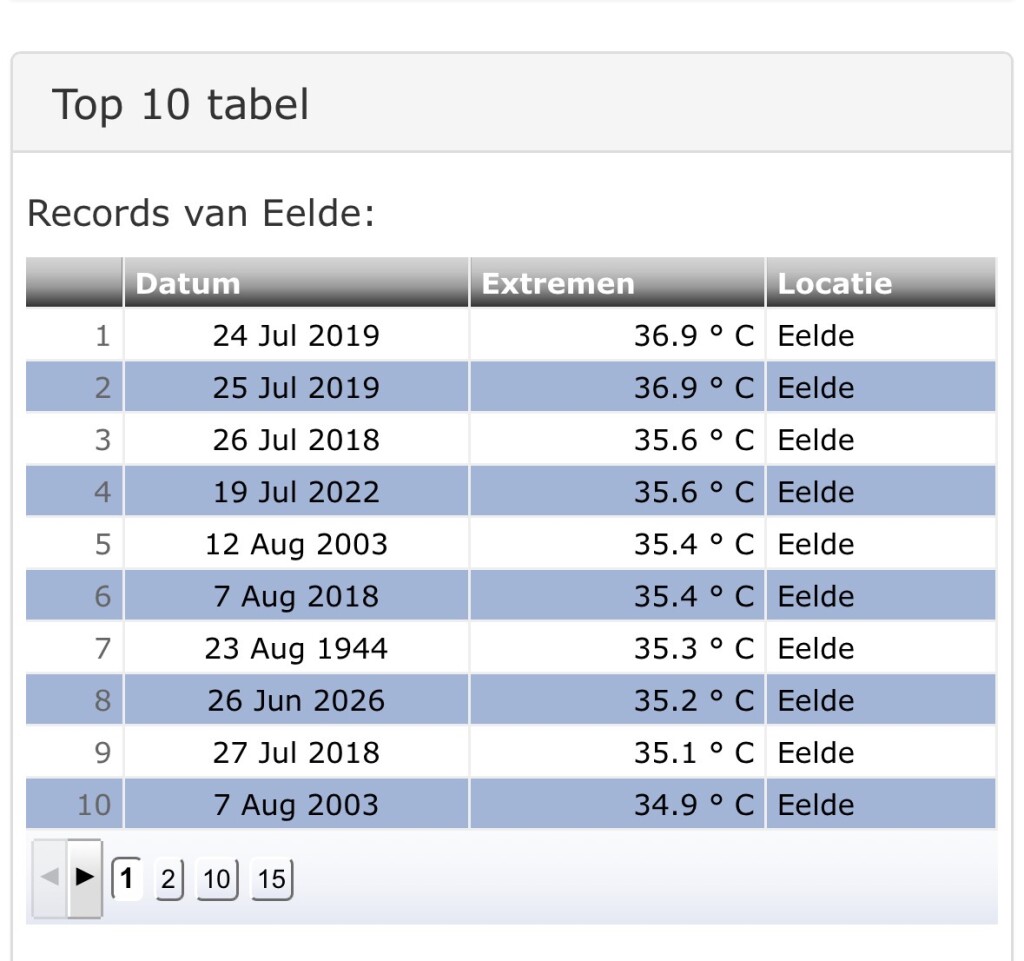This screenshot has height=961, width=1024.
Task: Jump to page 10 of results
Action: pos(217,879)
